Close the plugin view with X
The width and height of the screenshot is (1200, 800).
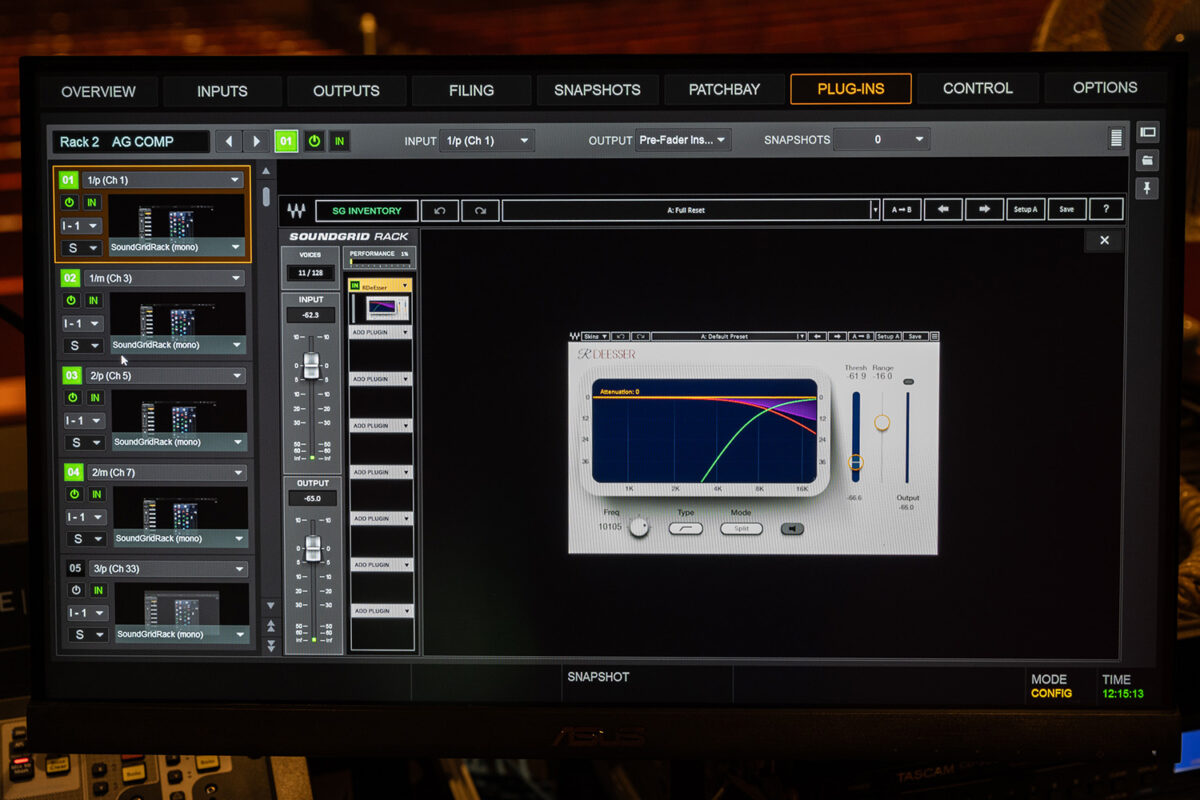tap(1104, 240)
